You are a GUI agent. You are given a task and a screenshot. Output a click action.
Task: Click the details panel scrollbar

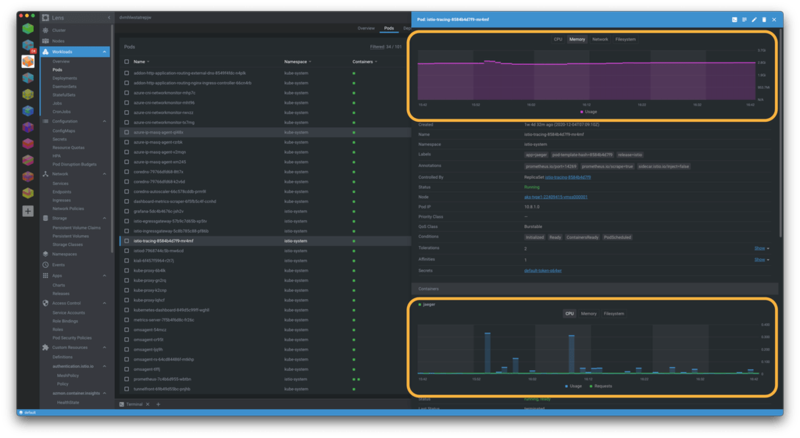click(x=781, y=133)
